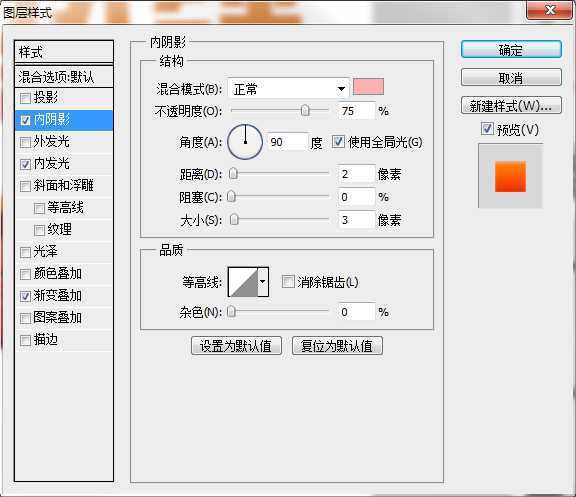Confirm with the 确定 button
This screenshot has width=576, height=497.
tap(511, 50)
